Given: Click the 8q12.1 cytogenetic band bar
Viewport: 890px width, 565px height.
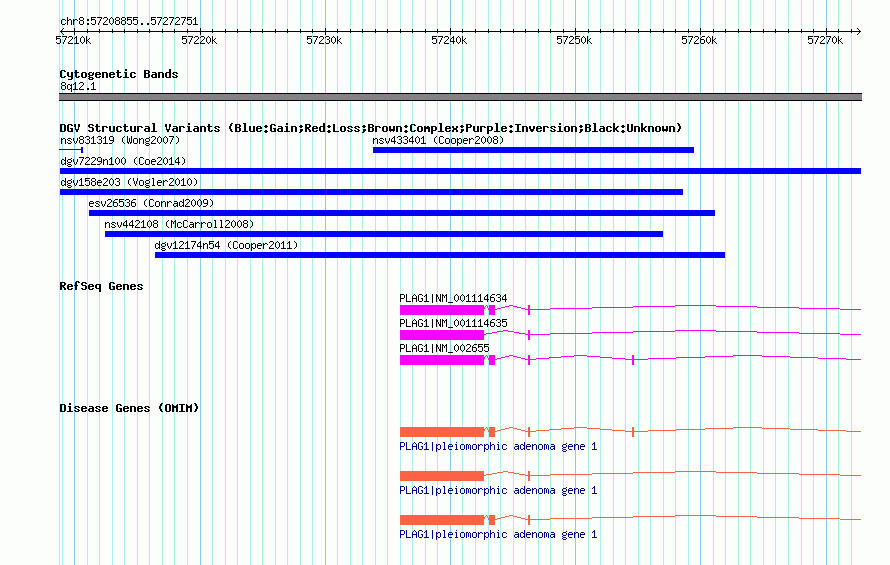Looking at the screenshot, I should click(x=460, y=97).
